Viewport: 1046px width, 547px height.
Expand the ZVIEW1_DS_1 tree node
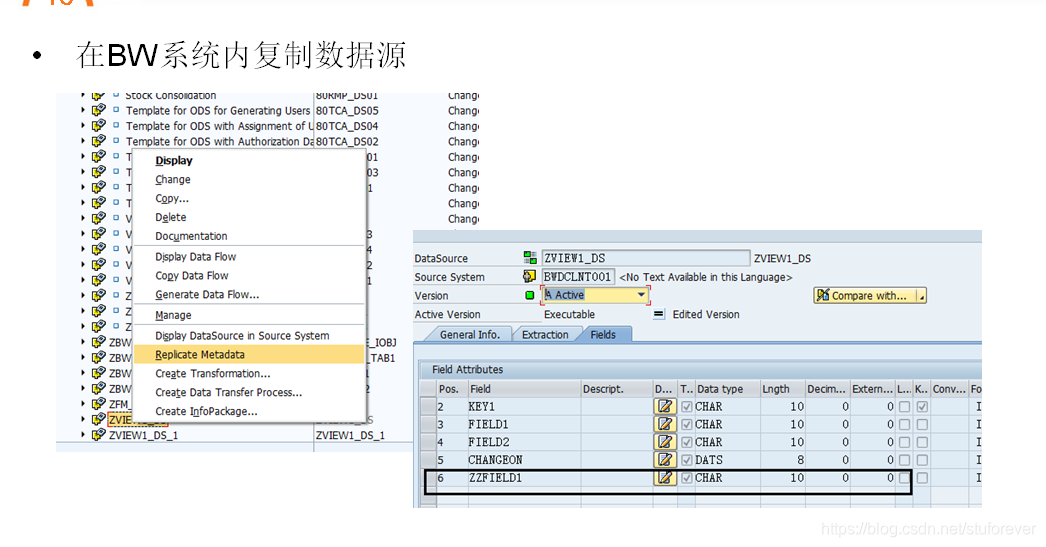pos(83,435)
